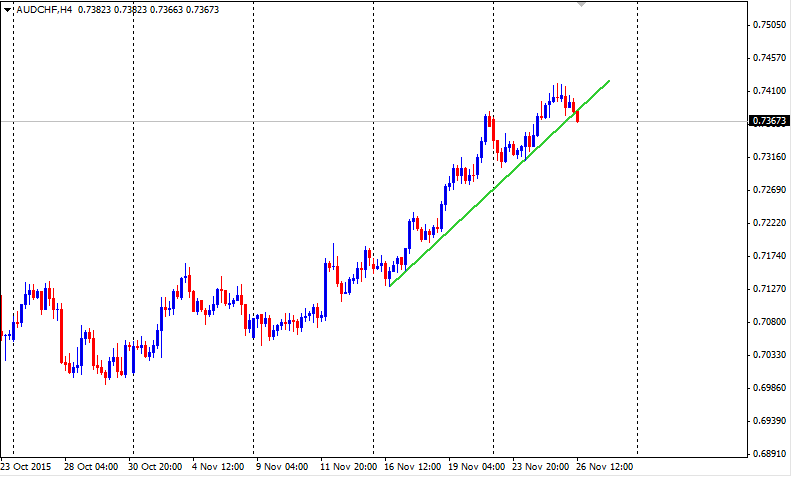Select the AUDCHF,H4 chart title text

point(44,10)
